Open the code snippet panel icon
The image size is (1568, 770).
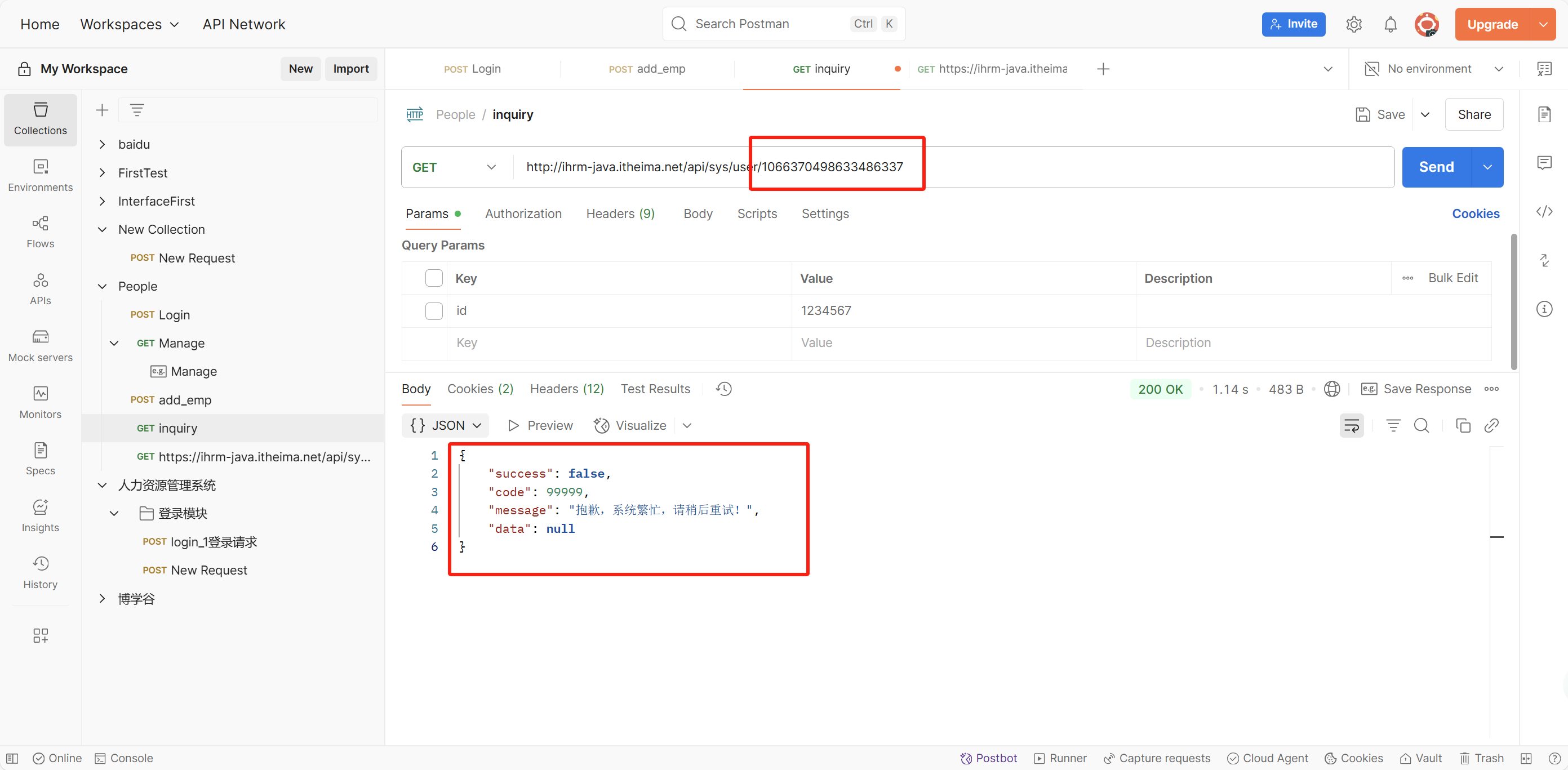coord(1544,212)
